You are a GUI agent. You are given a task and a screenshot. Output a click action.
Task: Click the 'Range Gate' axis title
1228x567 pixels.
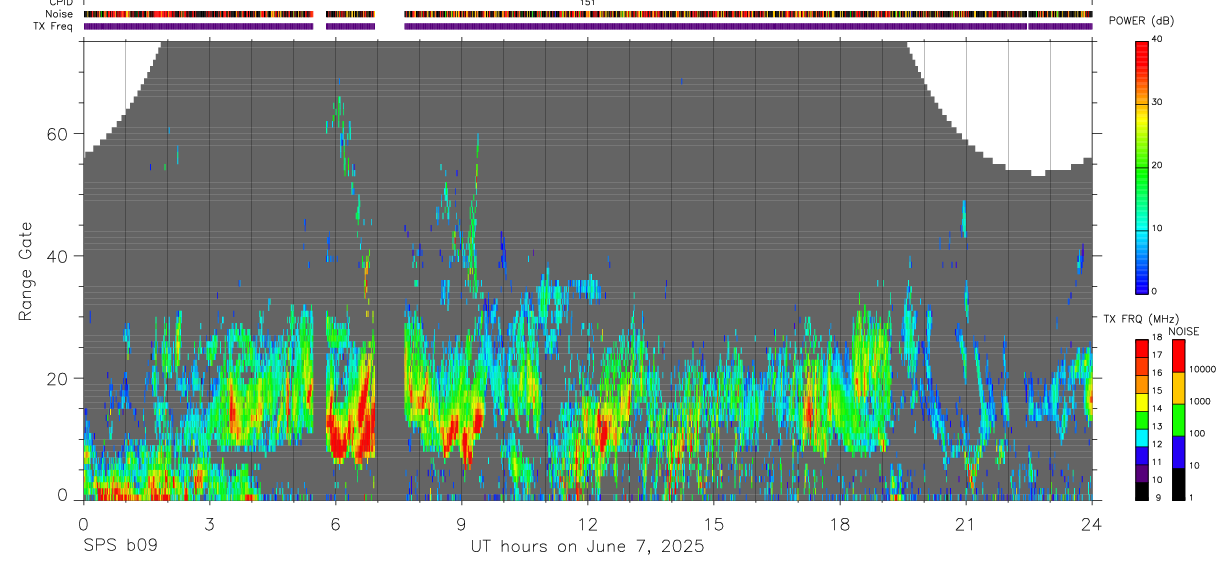[x=26, y=272]
